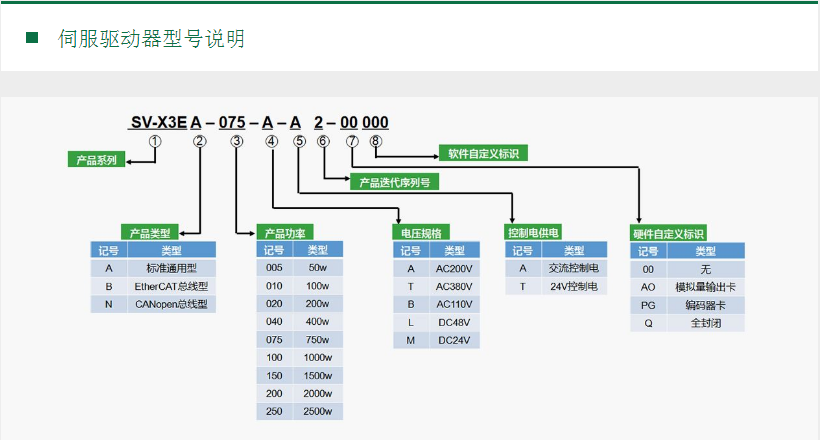
Task: Click 类型 header of the 硬件自定义标识 table
Action: 705,251
